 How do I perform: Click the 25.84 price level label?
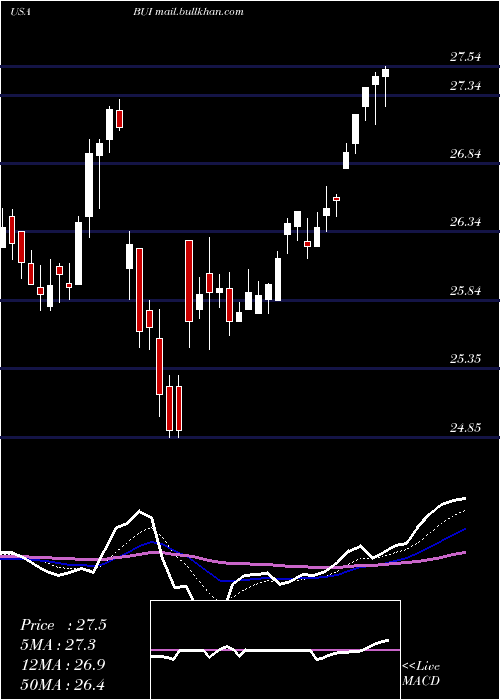(465, 291)
